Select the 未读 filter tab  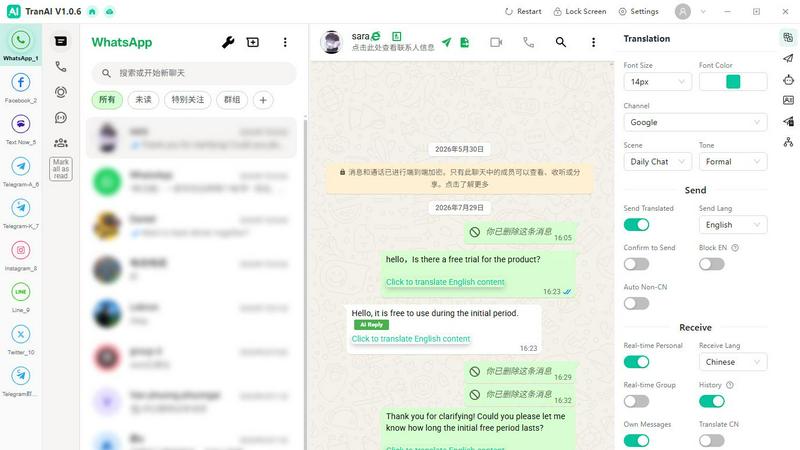143,100
